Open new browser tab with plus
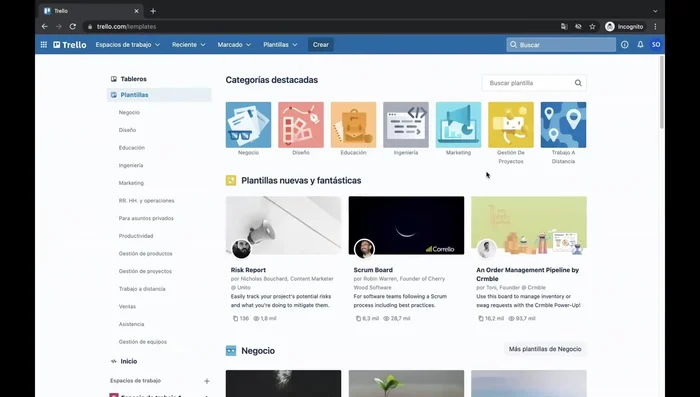Image resolution: width=700 pixels, height=397 pixels. pos(153,11)
